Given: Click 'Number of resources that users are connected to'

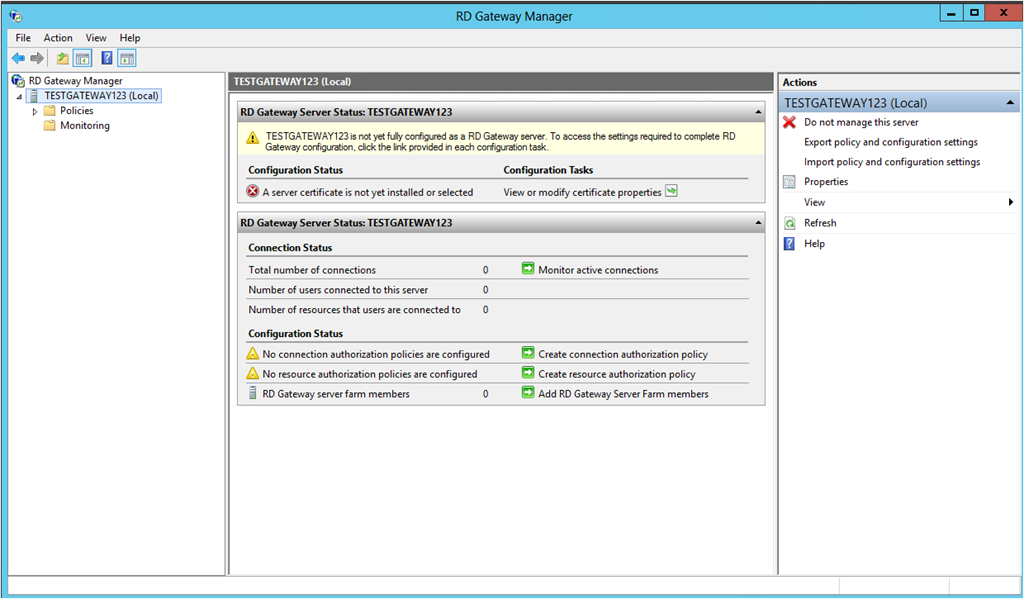Looking at the screenshot, I should coord(355,310).
